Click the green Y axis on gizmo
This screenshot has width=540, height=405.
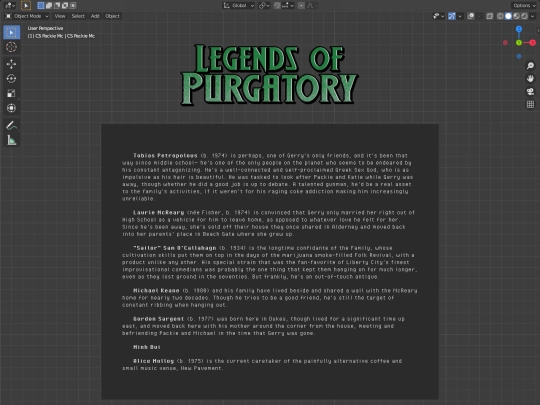pos(519,43)
